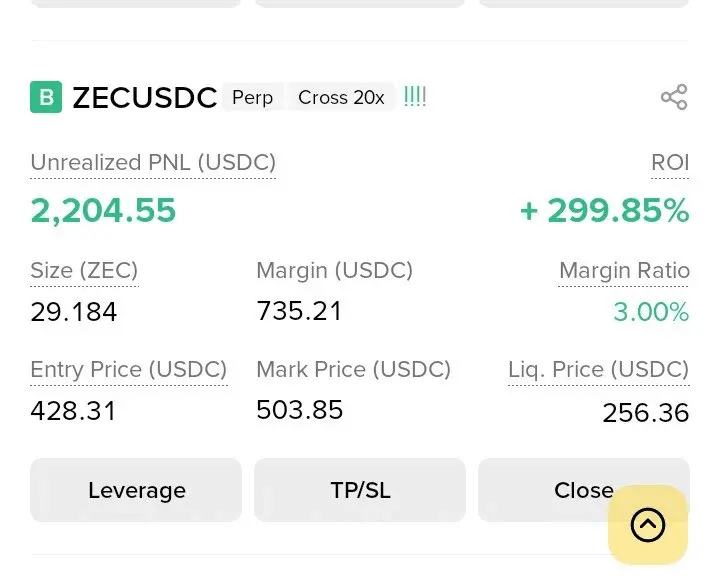Tap the Cross 20x margin tag
The width and height of the screenshot is (720, 576).
point(341,97)
